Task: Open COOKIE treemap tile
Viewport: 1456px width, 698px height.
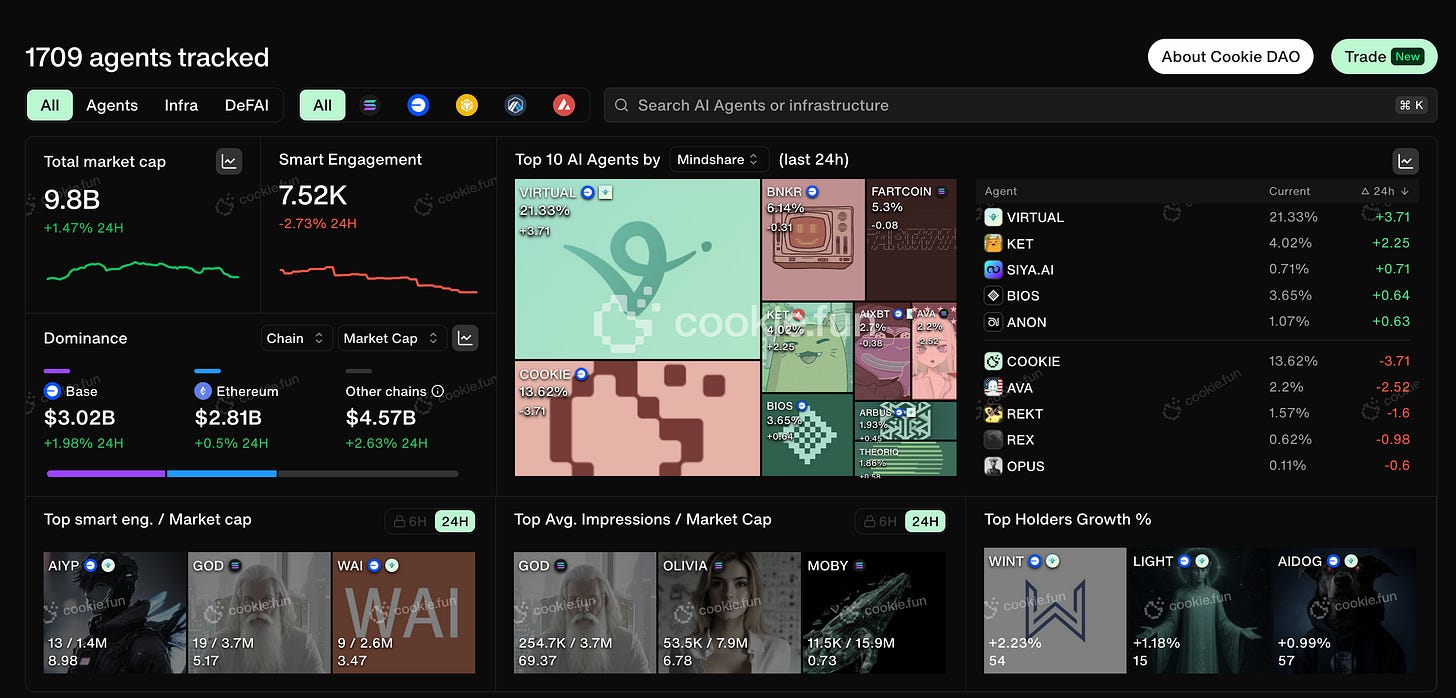Action: point(637,418)
